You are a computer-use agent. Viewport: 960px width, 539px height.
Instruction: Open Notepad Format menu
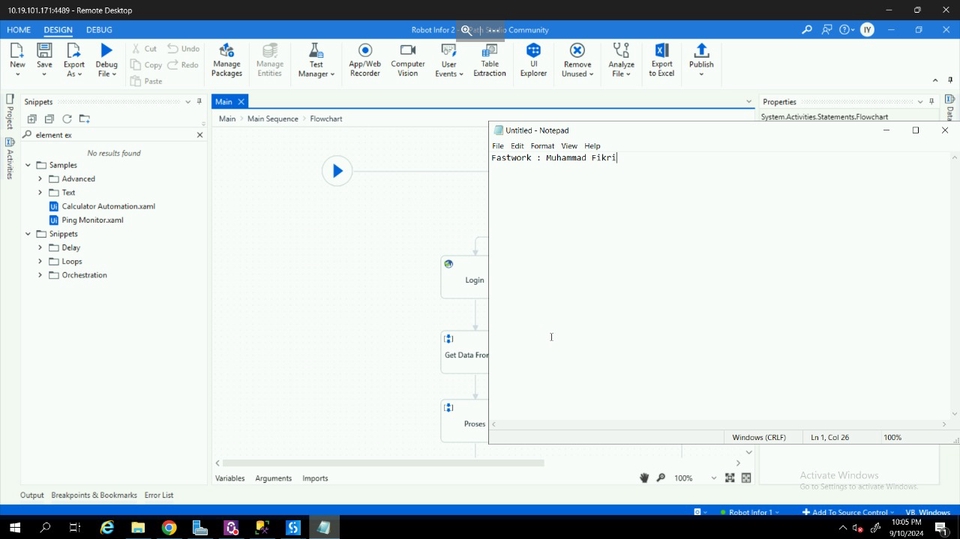pos(542,146)
